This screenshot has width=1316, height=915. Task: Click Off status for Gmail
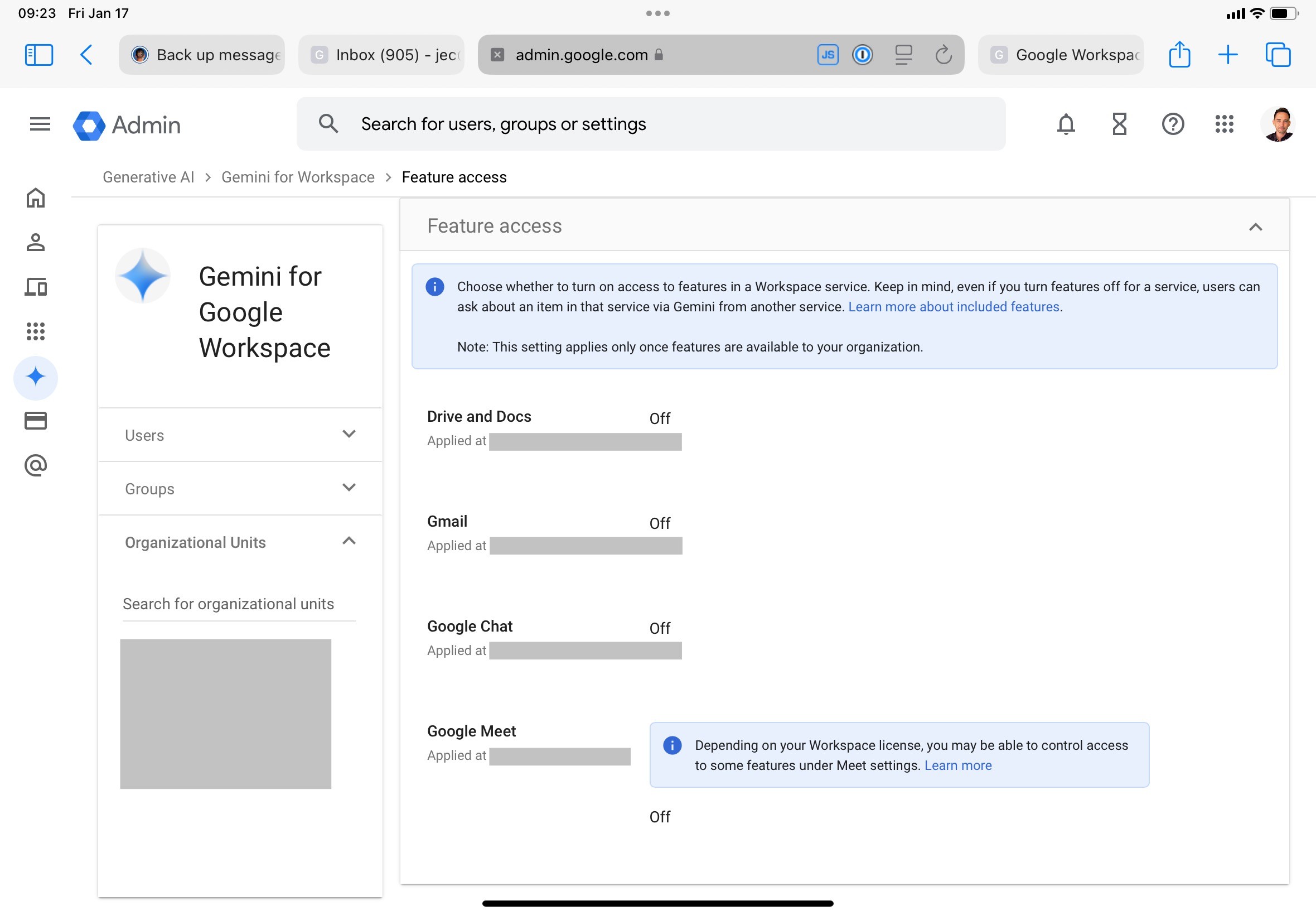point(660,523)
